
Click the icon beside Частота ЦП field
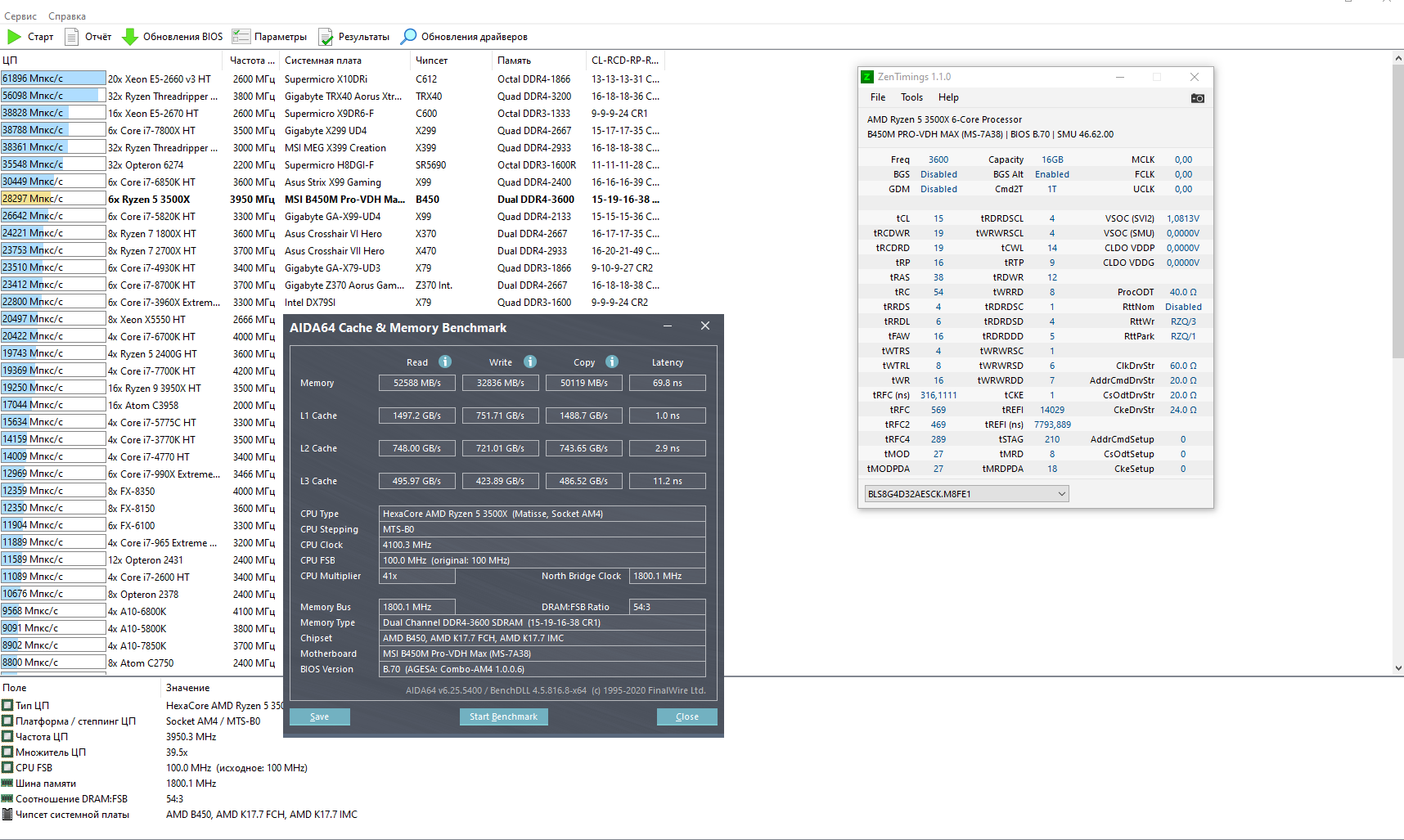[x=7, y=736]
